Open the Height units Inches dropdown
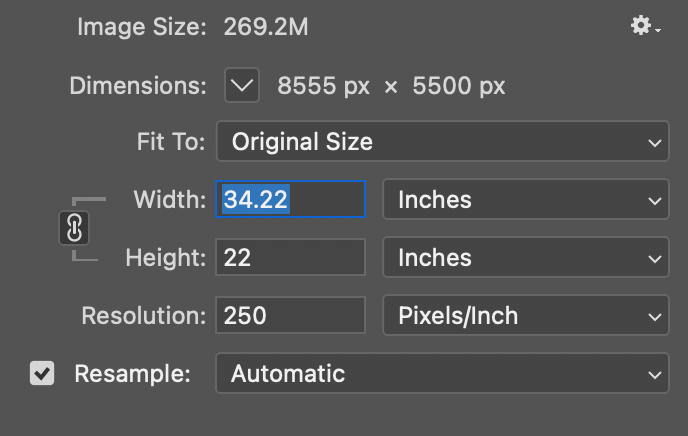This screenshot has height=436, width=688. pos(526,257)
